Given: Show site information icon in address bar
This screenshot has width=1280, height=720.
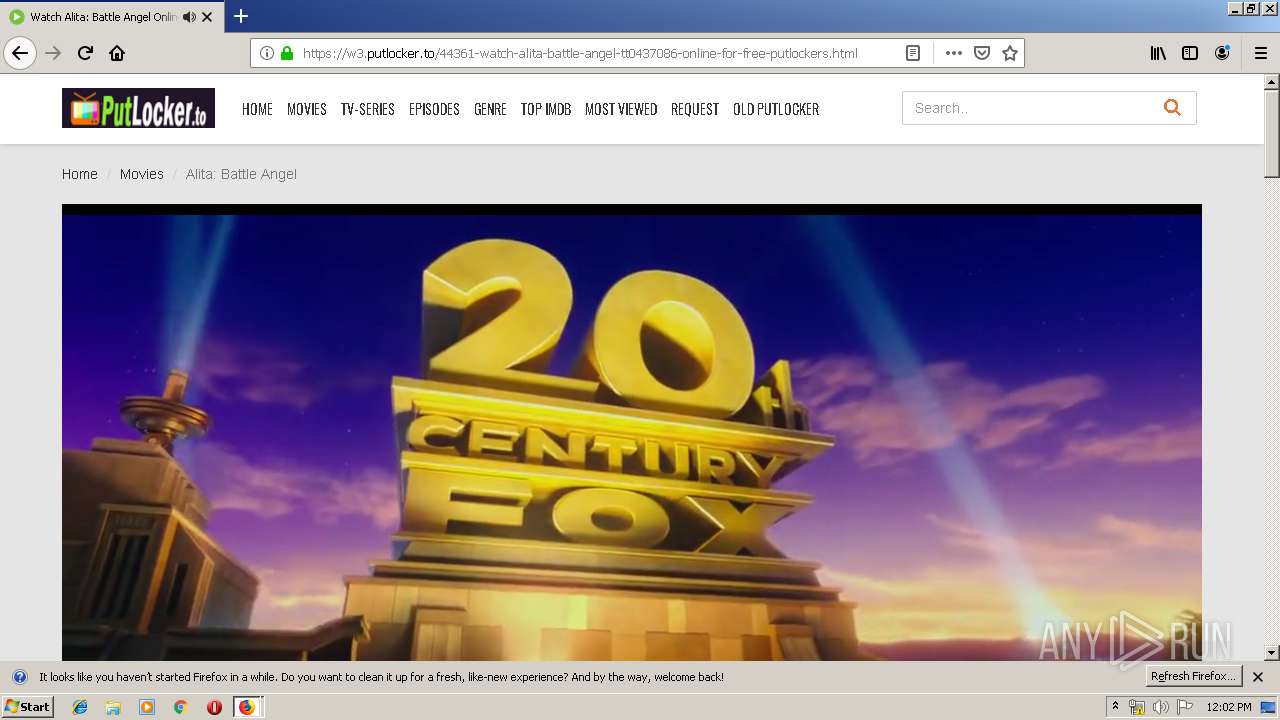Looking at the screenshot, I should pos(267,53).
